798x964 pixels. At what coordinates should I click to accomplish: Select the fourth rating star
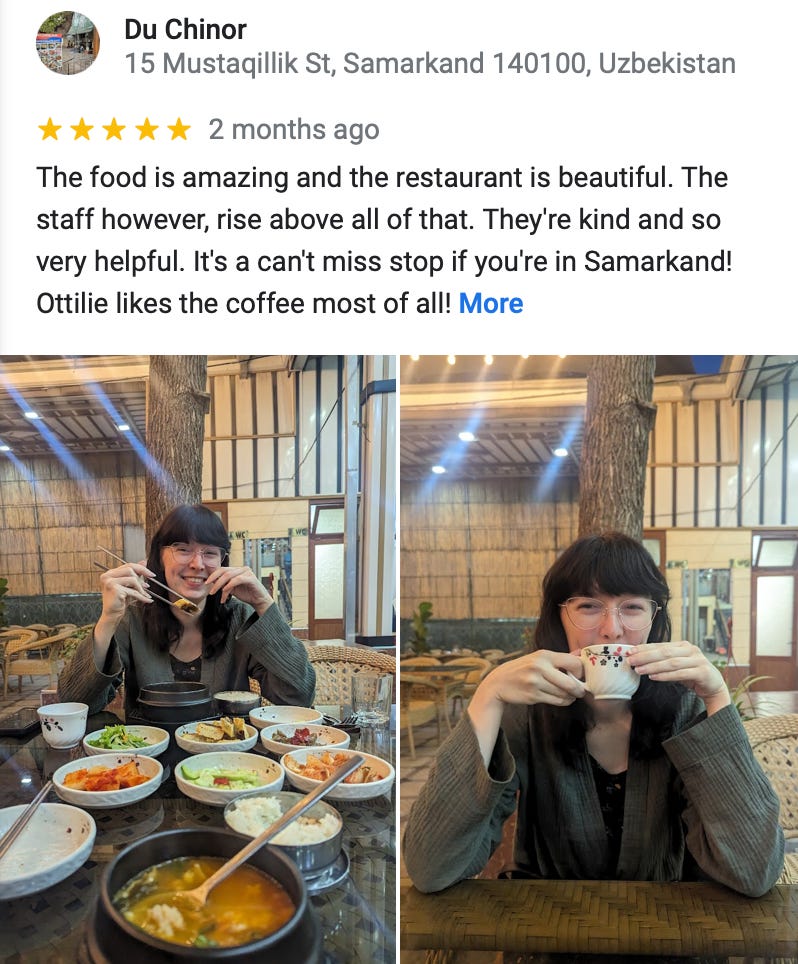click(146, 130)
